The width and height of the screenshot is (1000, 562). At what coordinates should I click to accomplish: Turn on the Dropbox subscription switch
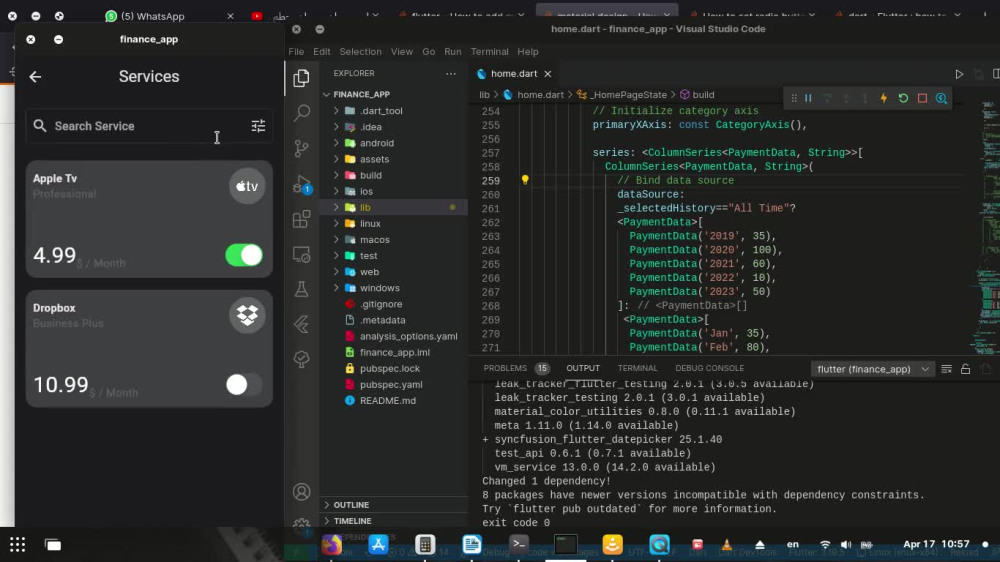[x=244, y=385]
